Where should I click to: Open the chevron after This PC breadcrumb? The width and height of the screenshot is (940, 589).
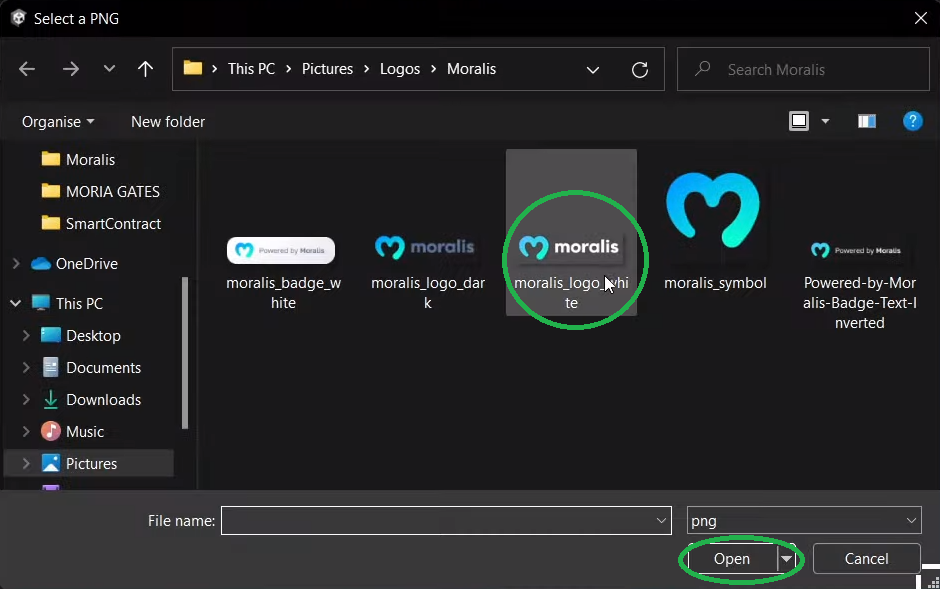(288, 69)
